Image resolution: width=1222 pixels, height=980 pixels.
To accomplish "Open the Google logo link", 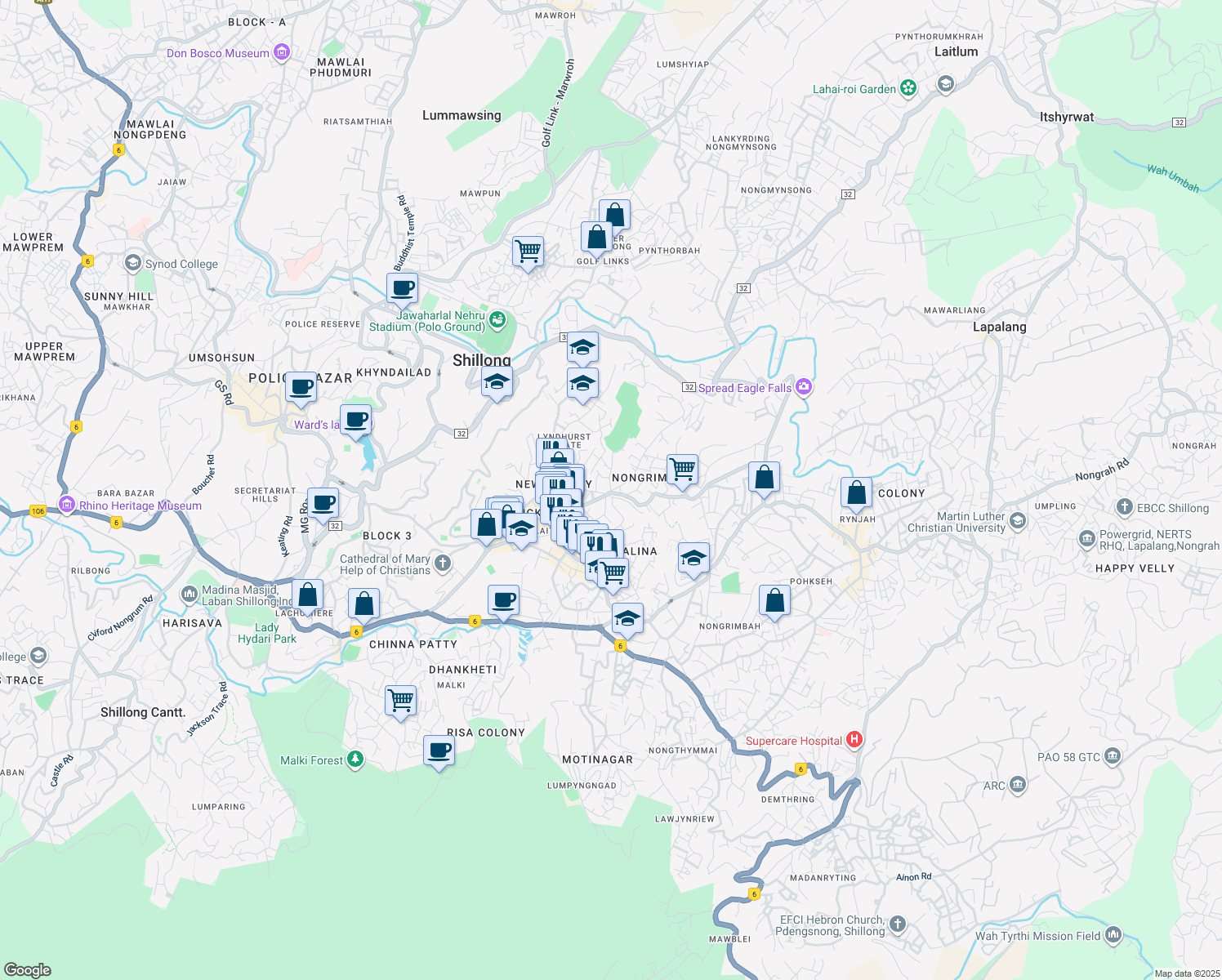I will pyautogui.click(x=28, y=969).
